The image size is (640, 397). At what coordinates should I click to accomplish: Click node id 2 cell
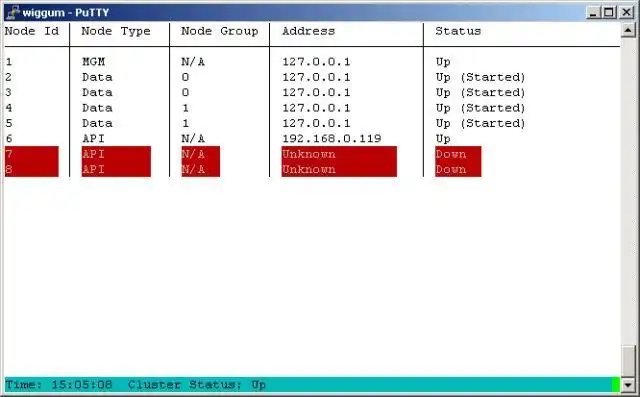tap(9, 77)
